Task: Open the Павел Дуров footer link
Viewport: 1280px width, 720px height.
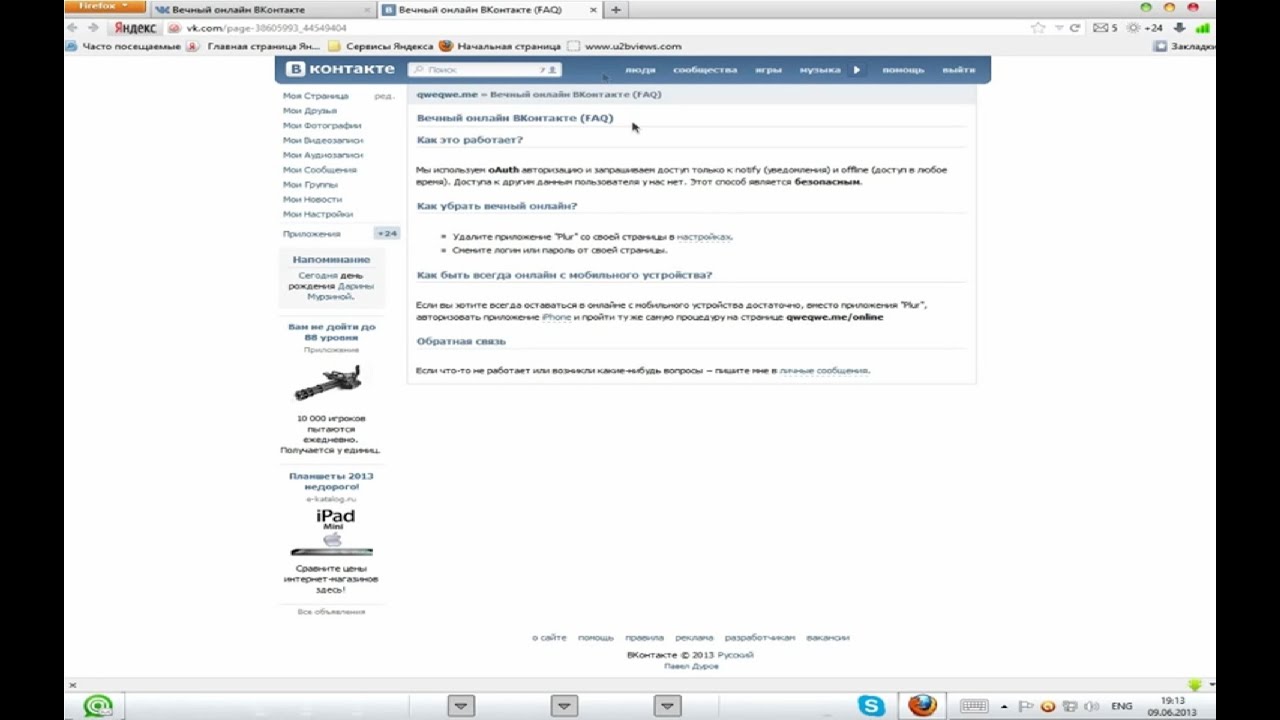Action: 691,666
